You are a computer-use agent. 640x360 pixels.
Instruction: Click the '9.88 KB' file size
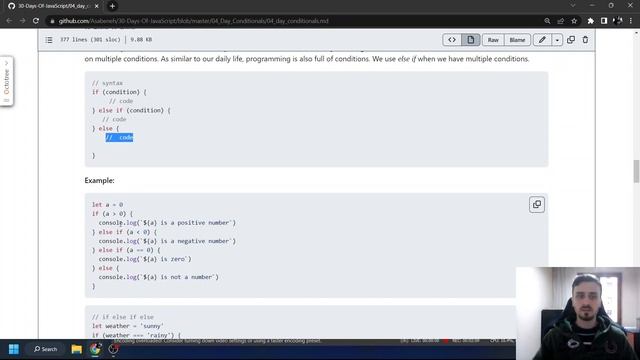pos(141,40)
